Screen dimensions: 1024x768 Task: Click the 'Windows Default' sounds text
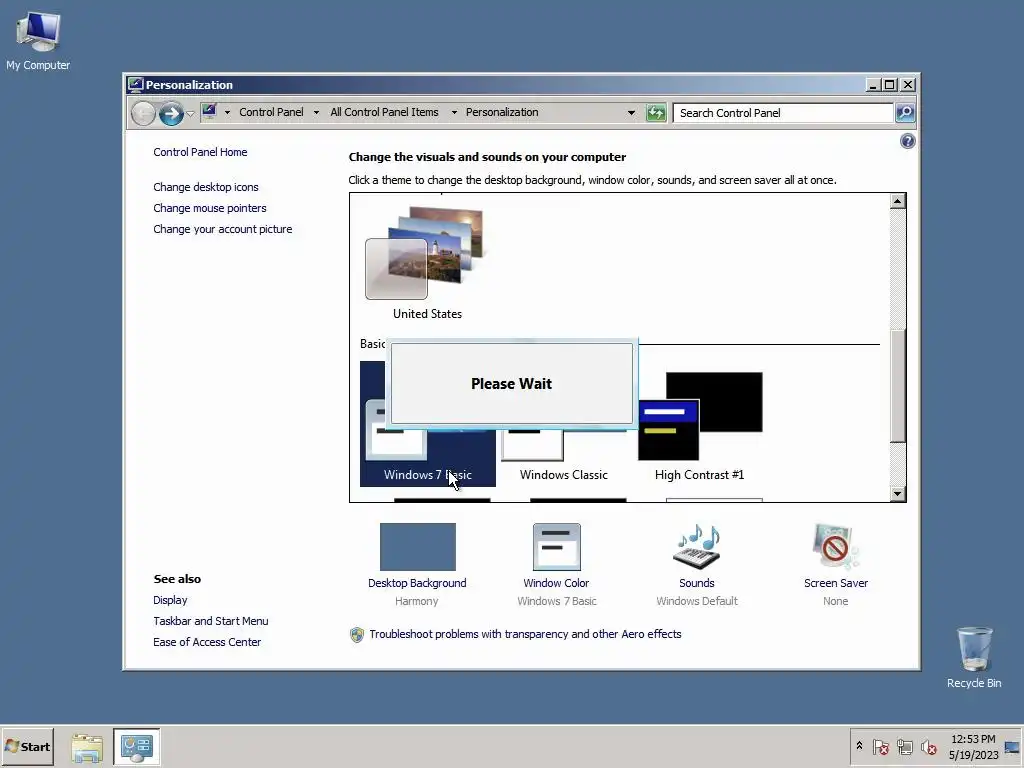[x=697, y=601]
